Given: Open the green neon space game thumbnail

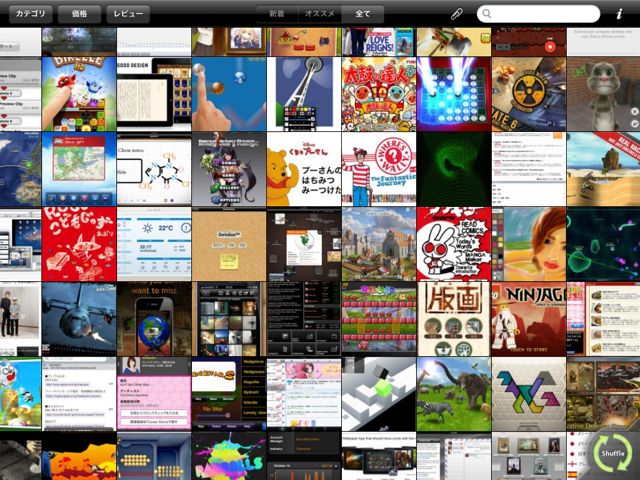Looking at the screenshot, I should point(603,244).
